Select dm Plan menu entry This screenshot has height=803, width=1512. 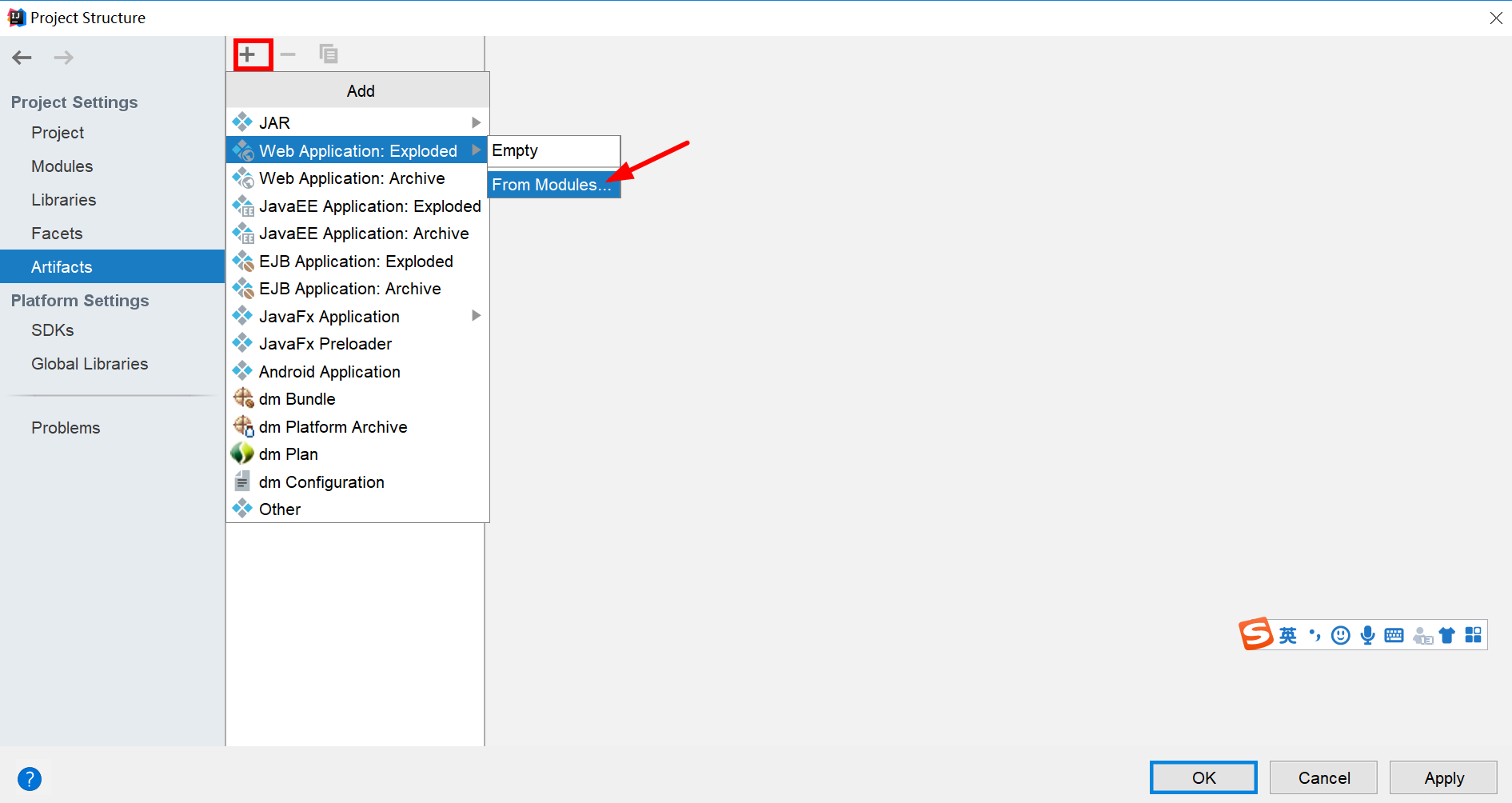pos(357,453)
